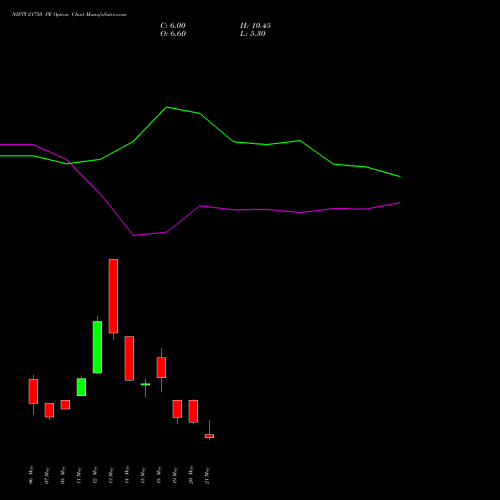500x500 pixels.
Task: Click the '15 May' date axis label
Action: tap(143, 475)
